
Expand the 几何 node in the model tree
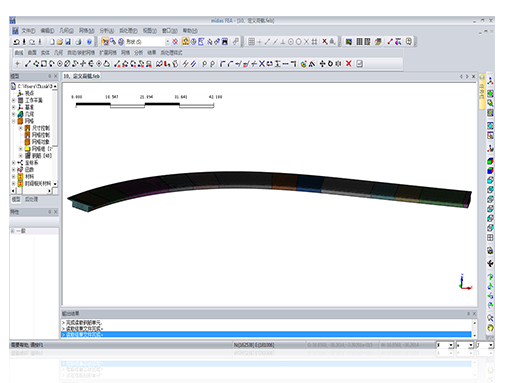tap(14, 114)
